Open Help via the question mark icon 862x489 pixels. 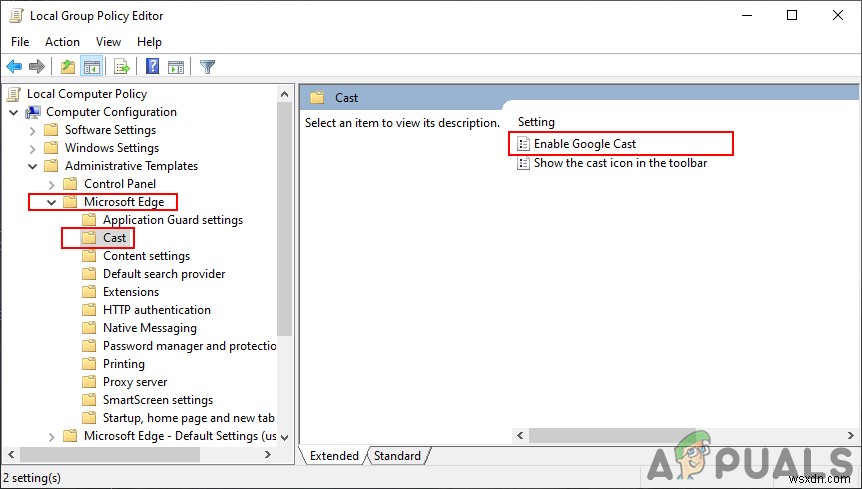(152, 67)
